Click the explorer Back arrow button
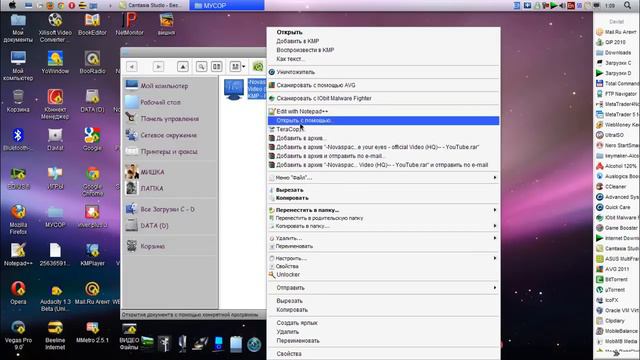Image resolution: width=640 pixels, height=360 pixels. [x=131, y=66]
